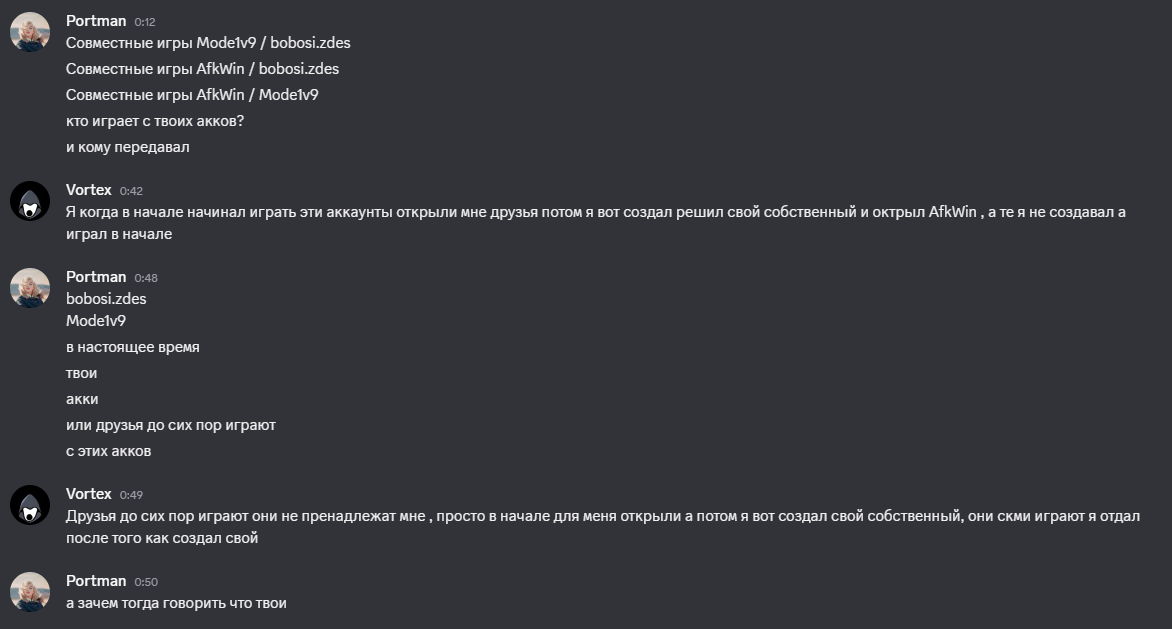Viewport: 1172px width, 629px height.
Task: Click the 0:42 message timestamp
Action: point(131,191)
